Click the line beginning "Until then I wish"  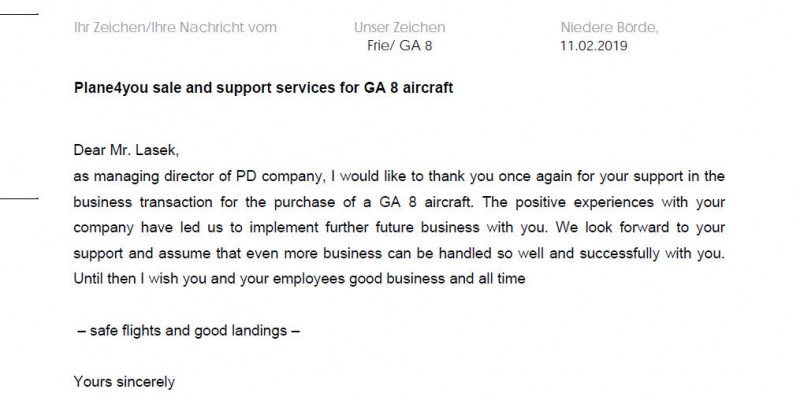click(130, 278)
